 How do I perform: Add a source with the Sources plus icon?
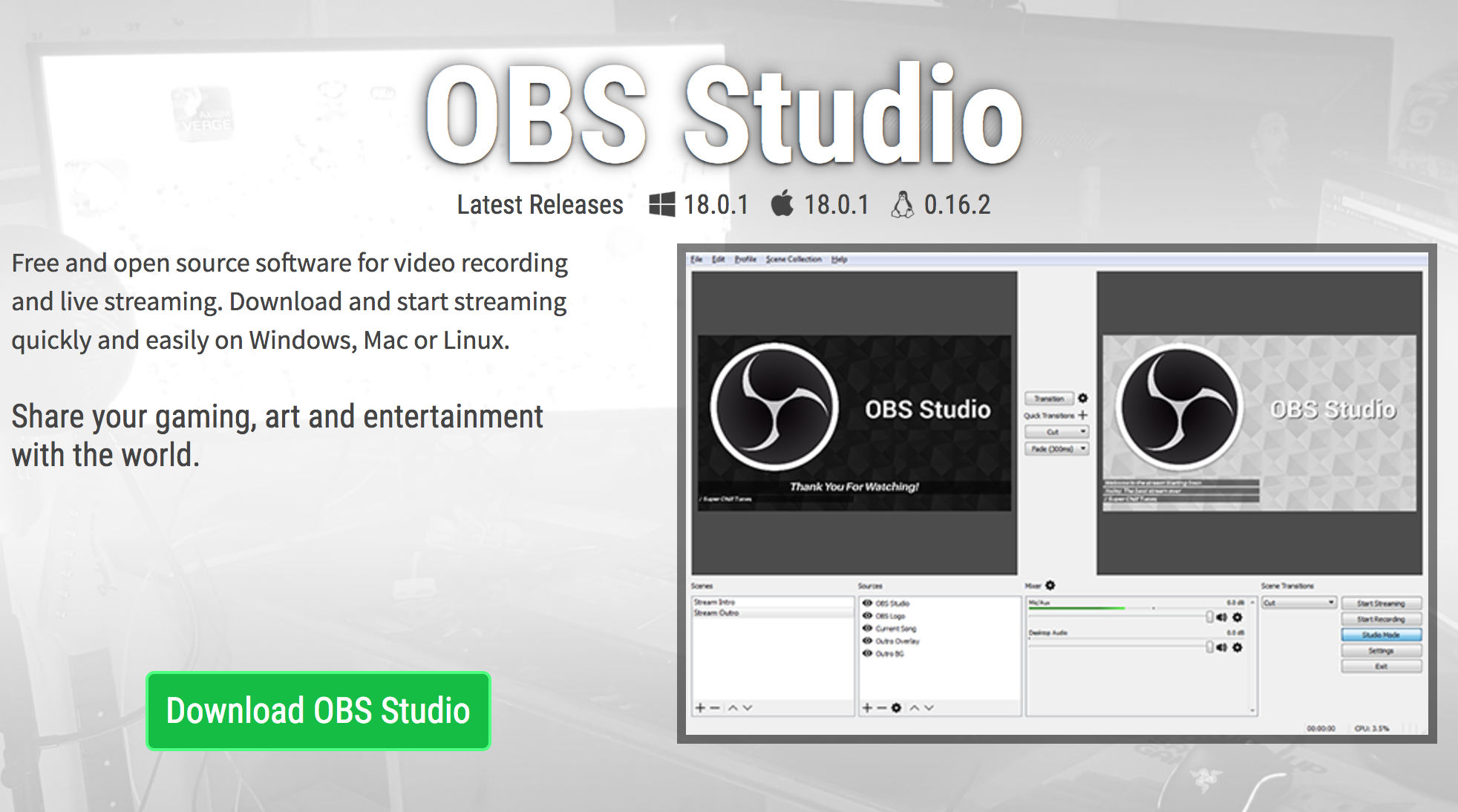click(866, 708)
